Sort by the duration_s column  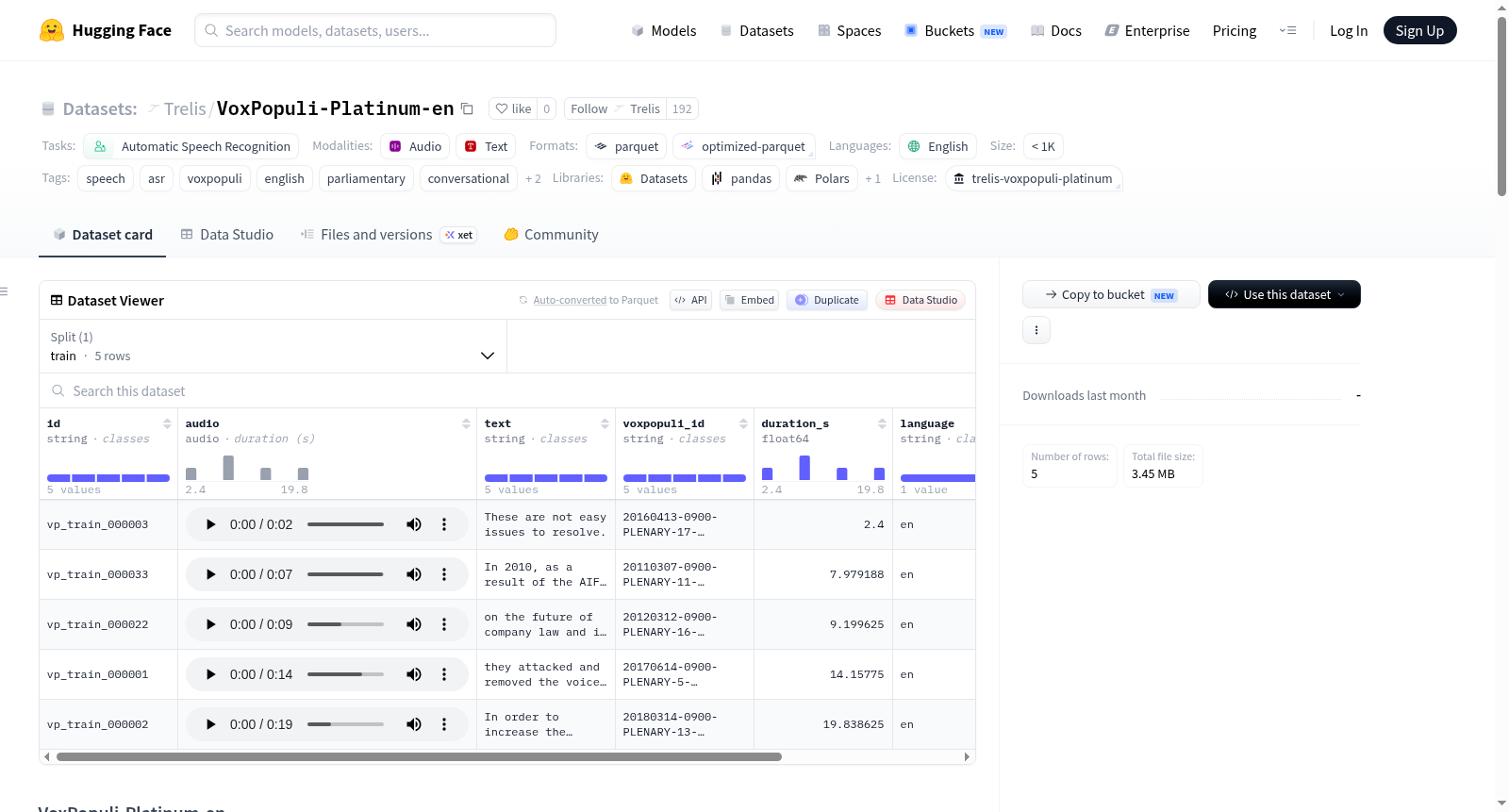pyautogui.click(x=882, y=423)
